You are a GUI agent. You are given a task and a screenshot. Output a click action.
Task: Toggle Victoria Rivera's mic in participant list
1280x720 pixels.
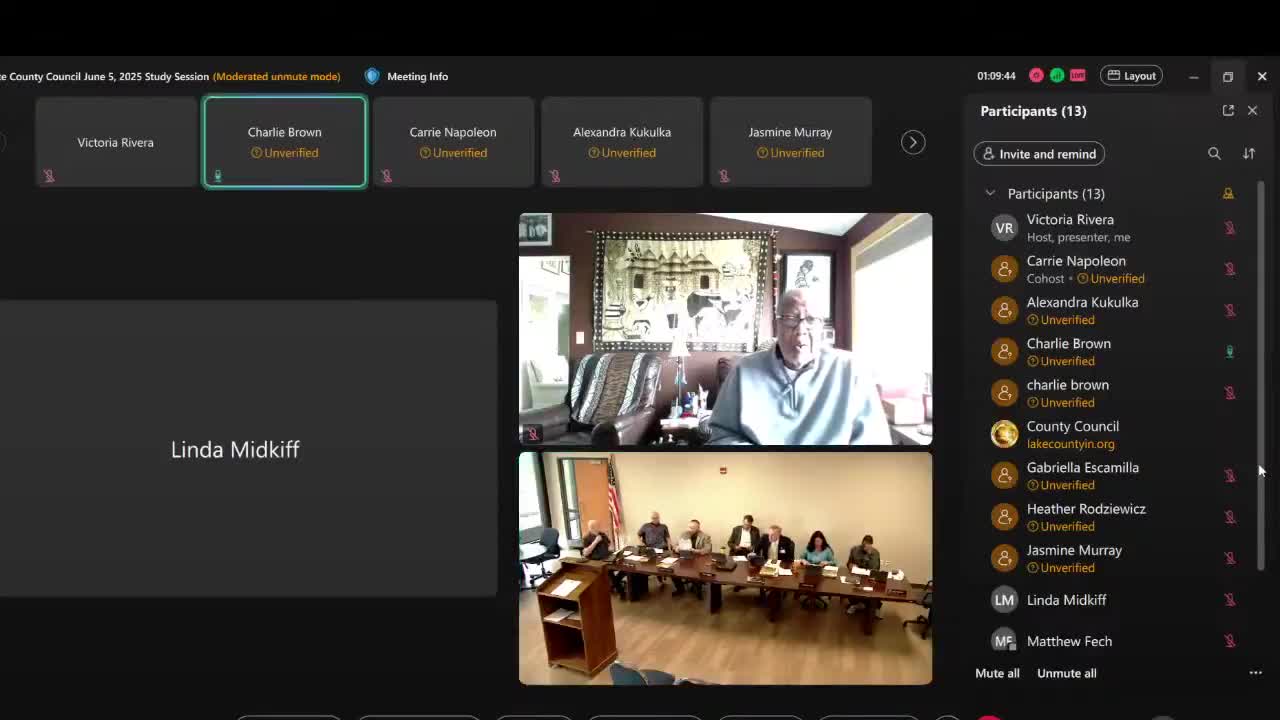pyautogui.click(x=1230, y=228)
